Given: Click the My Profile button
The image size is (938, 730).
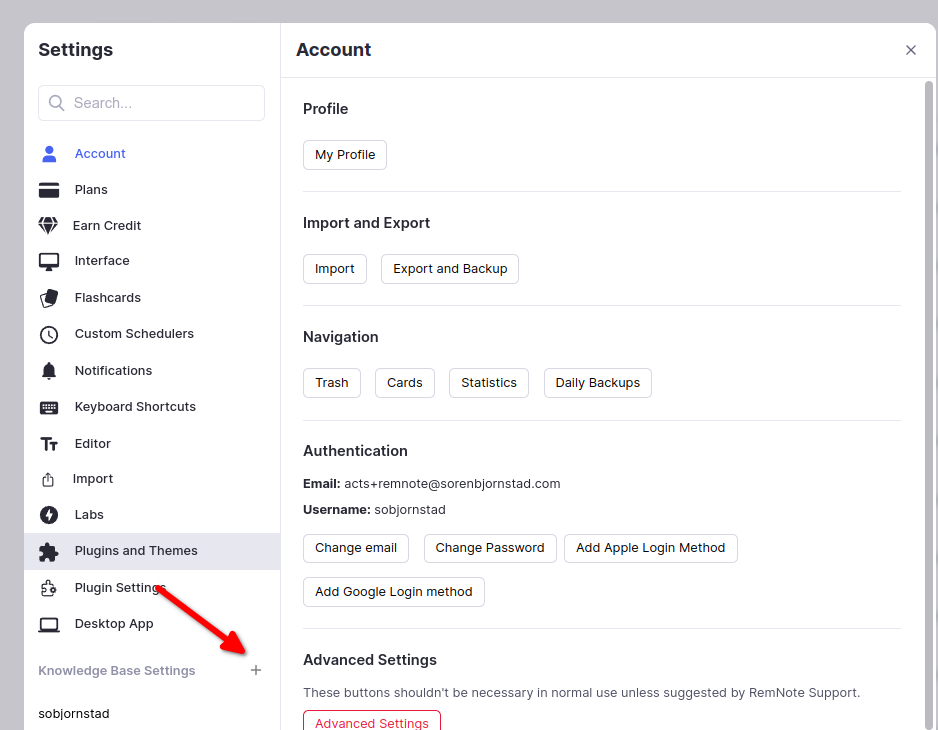Looking at the screenshot, I should point(345,155).
